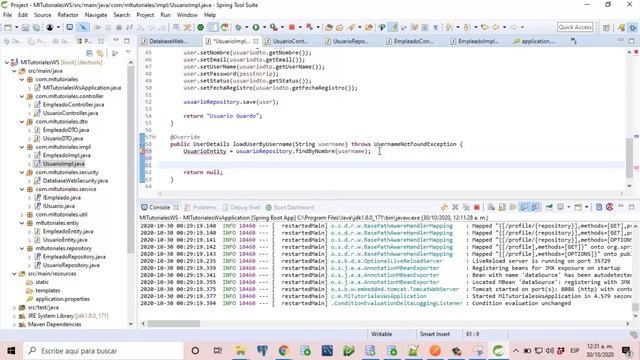The image size is (640, 360).
Task: Click the Save toolbar icon
Action: (x=25, y=27)
